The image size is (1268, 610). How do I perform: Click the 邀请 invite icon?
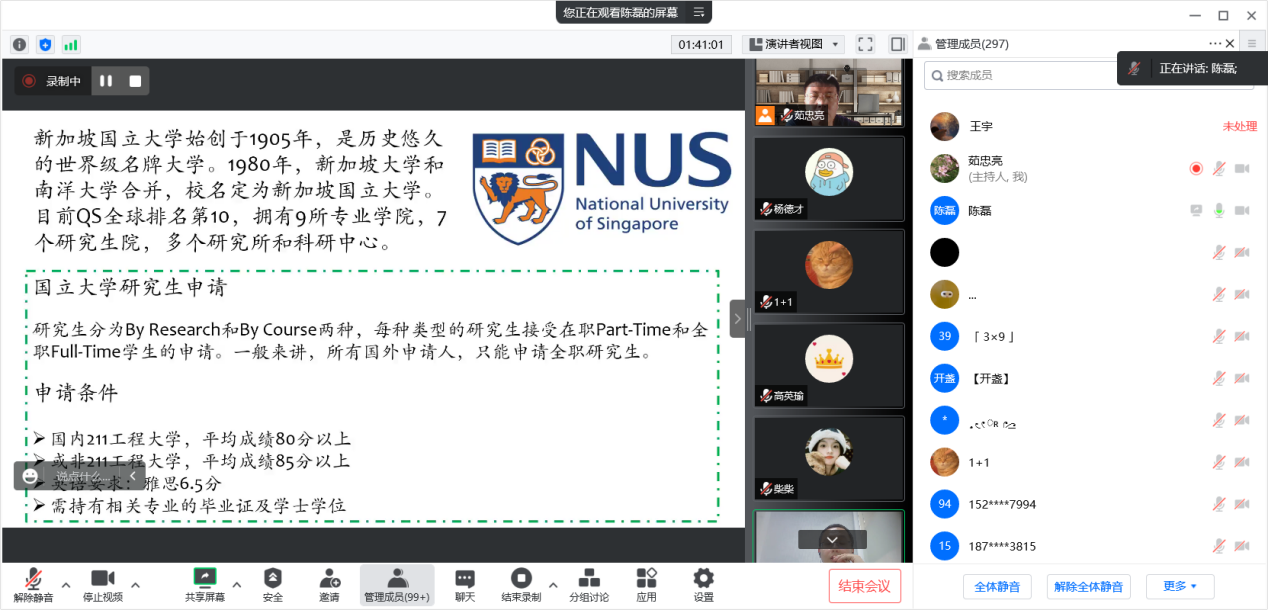click(x=329, y=584)
